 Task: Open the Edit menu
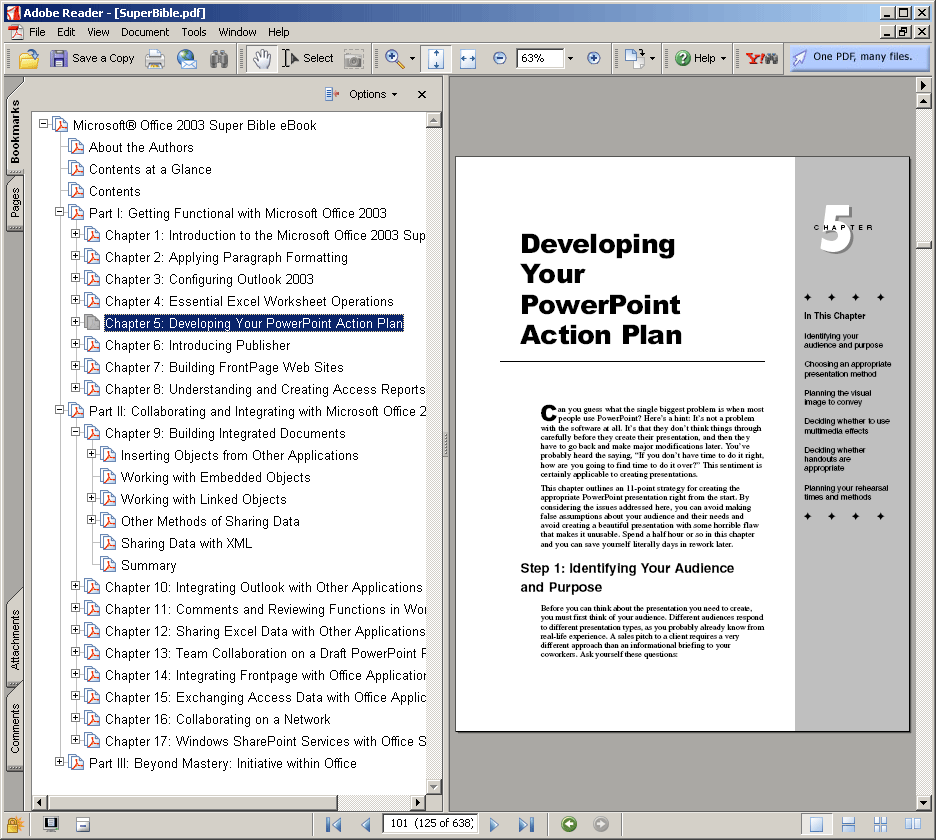(66, 32)
